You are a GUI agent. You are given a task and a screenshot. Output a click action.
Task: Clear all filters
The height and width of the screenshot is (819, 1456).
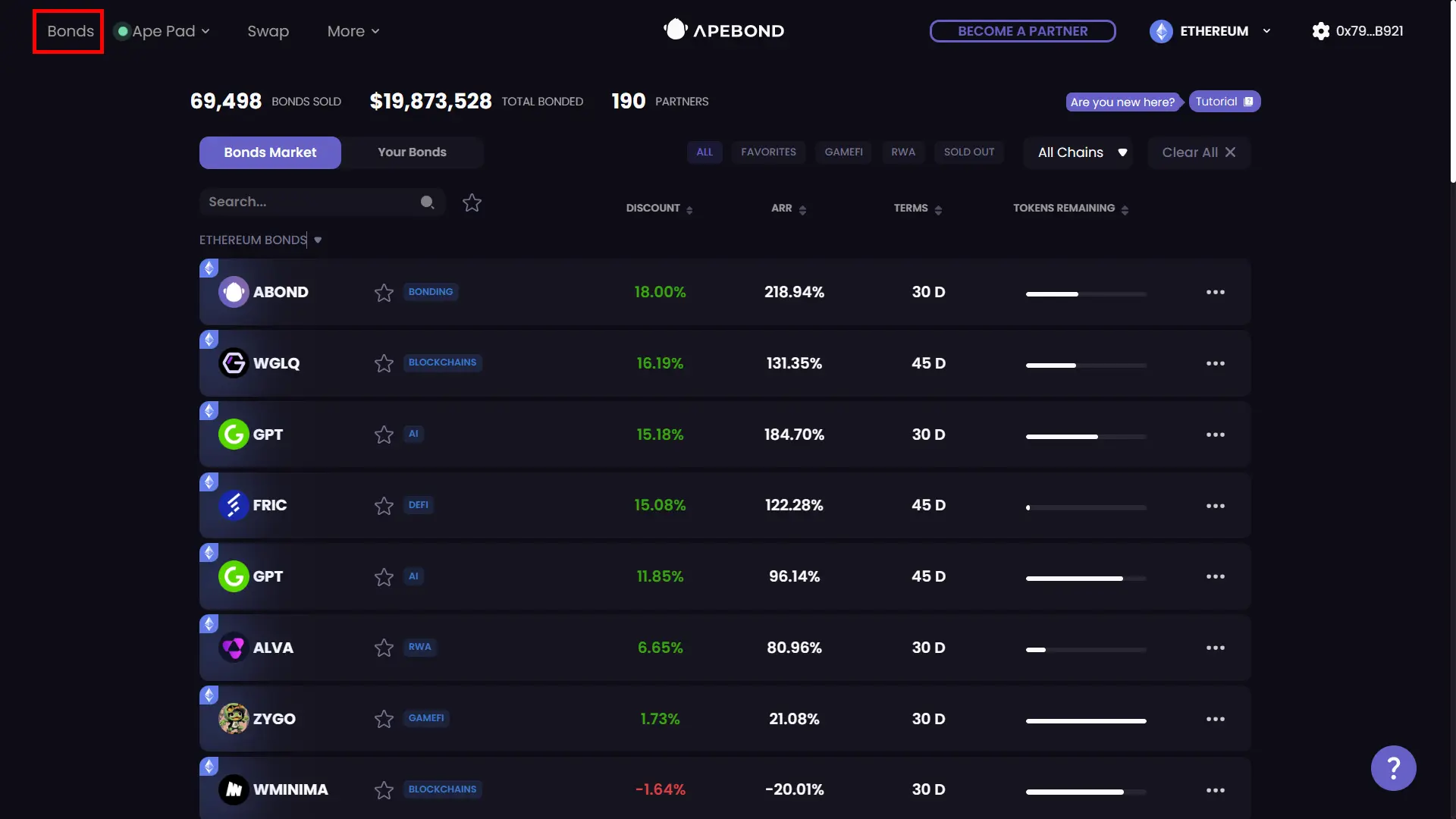1199,152
